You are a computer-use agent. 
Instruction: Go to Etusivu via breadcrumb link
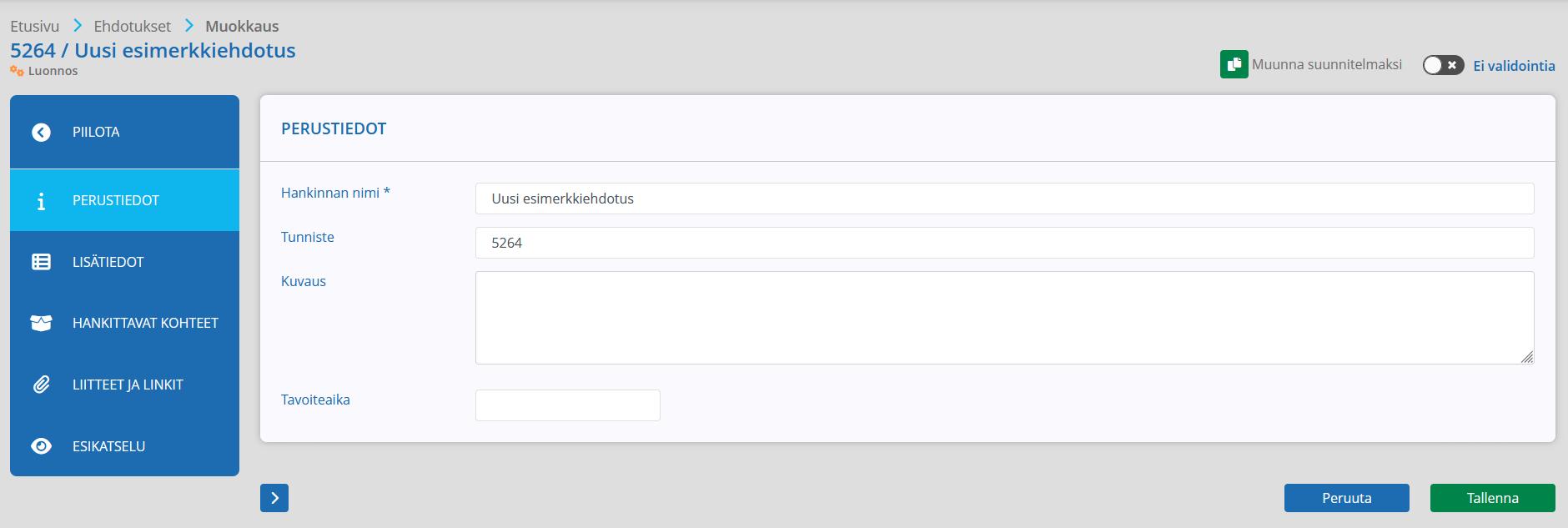(x=34, y=26)
